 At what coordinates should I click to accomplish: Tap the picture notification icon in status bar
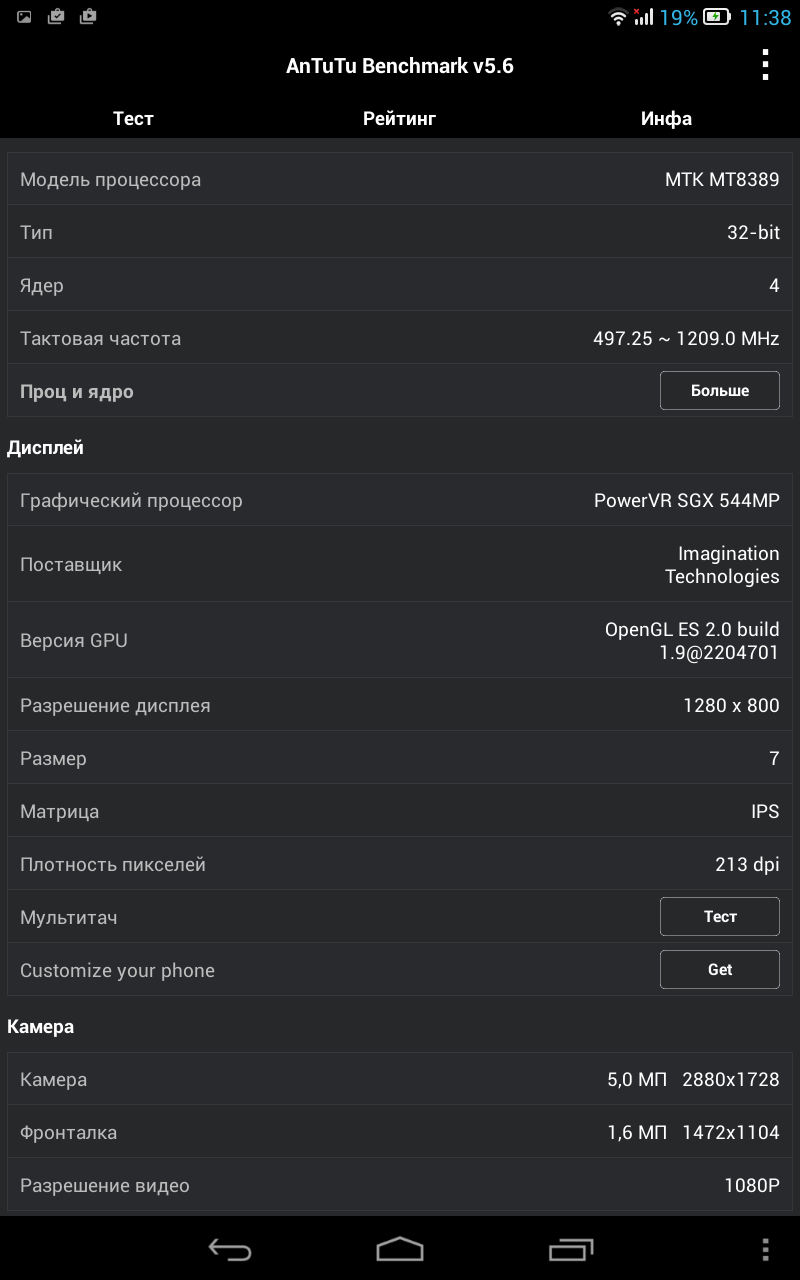pos(24,16)
